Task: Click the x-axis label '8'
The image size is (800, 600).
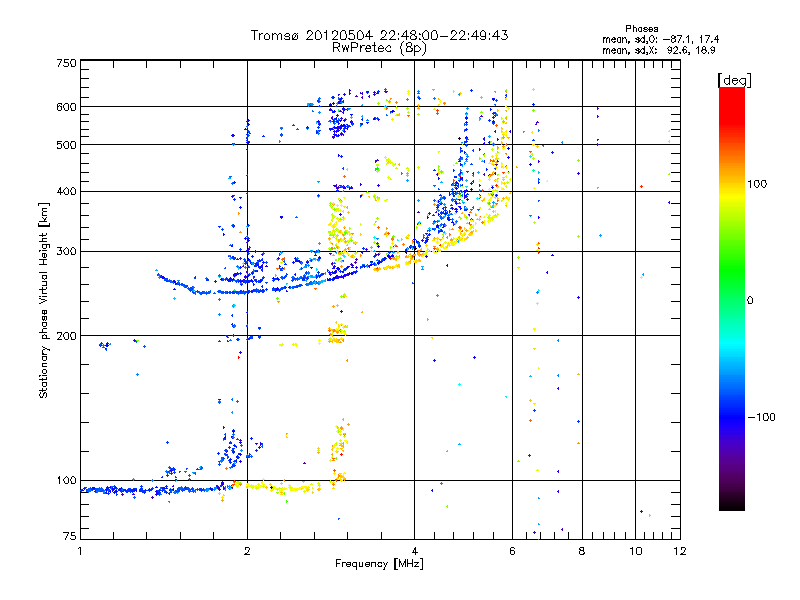Action: [x=582, y=551]
